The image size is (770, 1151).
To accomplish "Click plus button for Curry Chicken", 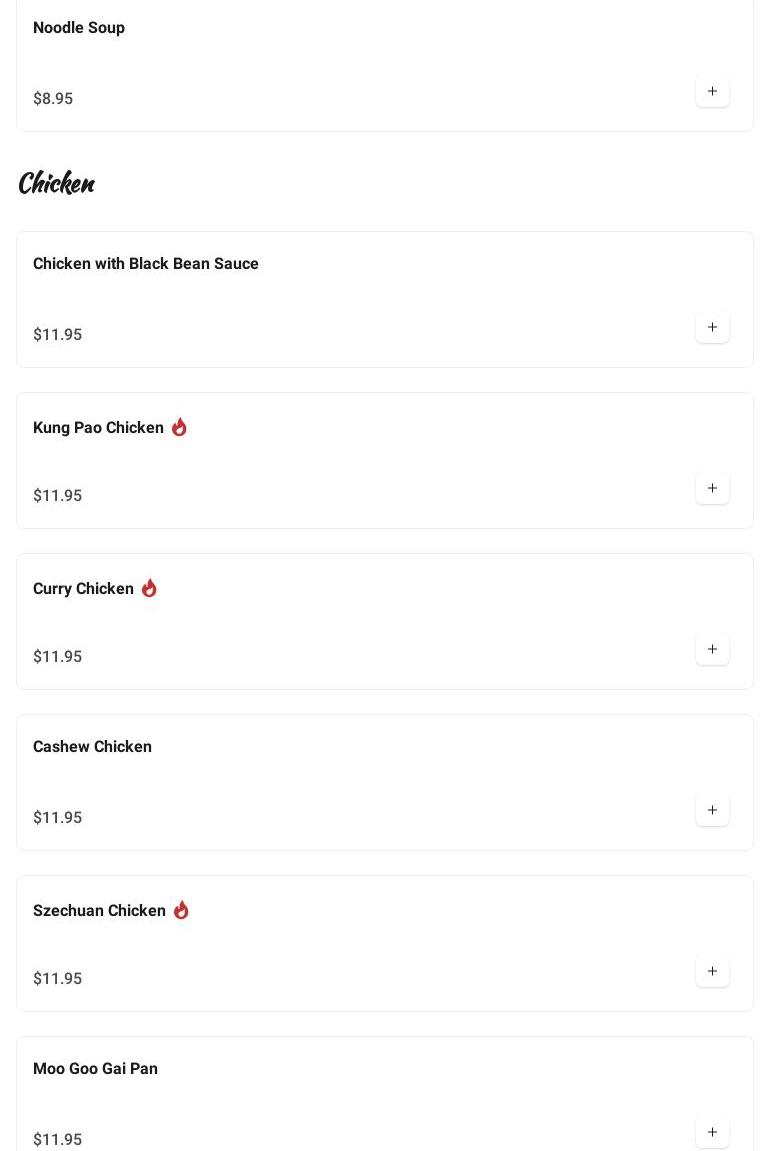I will [712, 649].
